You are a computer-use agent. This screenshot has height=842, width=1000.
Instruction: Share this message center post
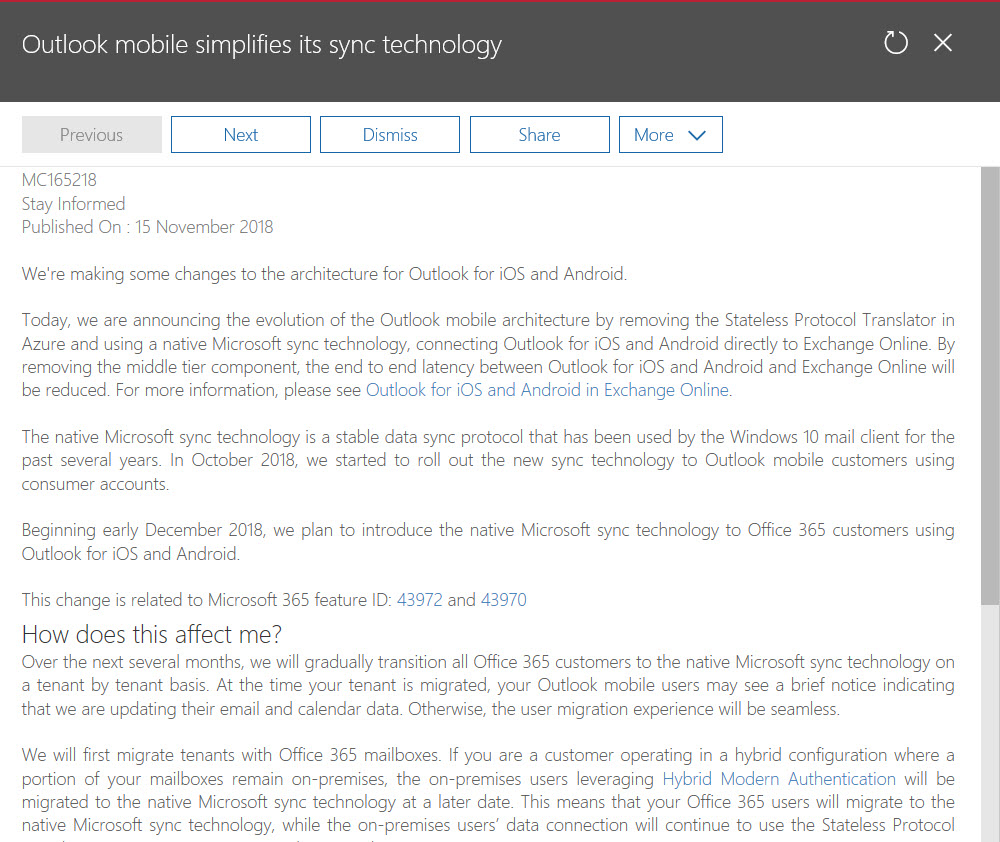coord(540,135)
